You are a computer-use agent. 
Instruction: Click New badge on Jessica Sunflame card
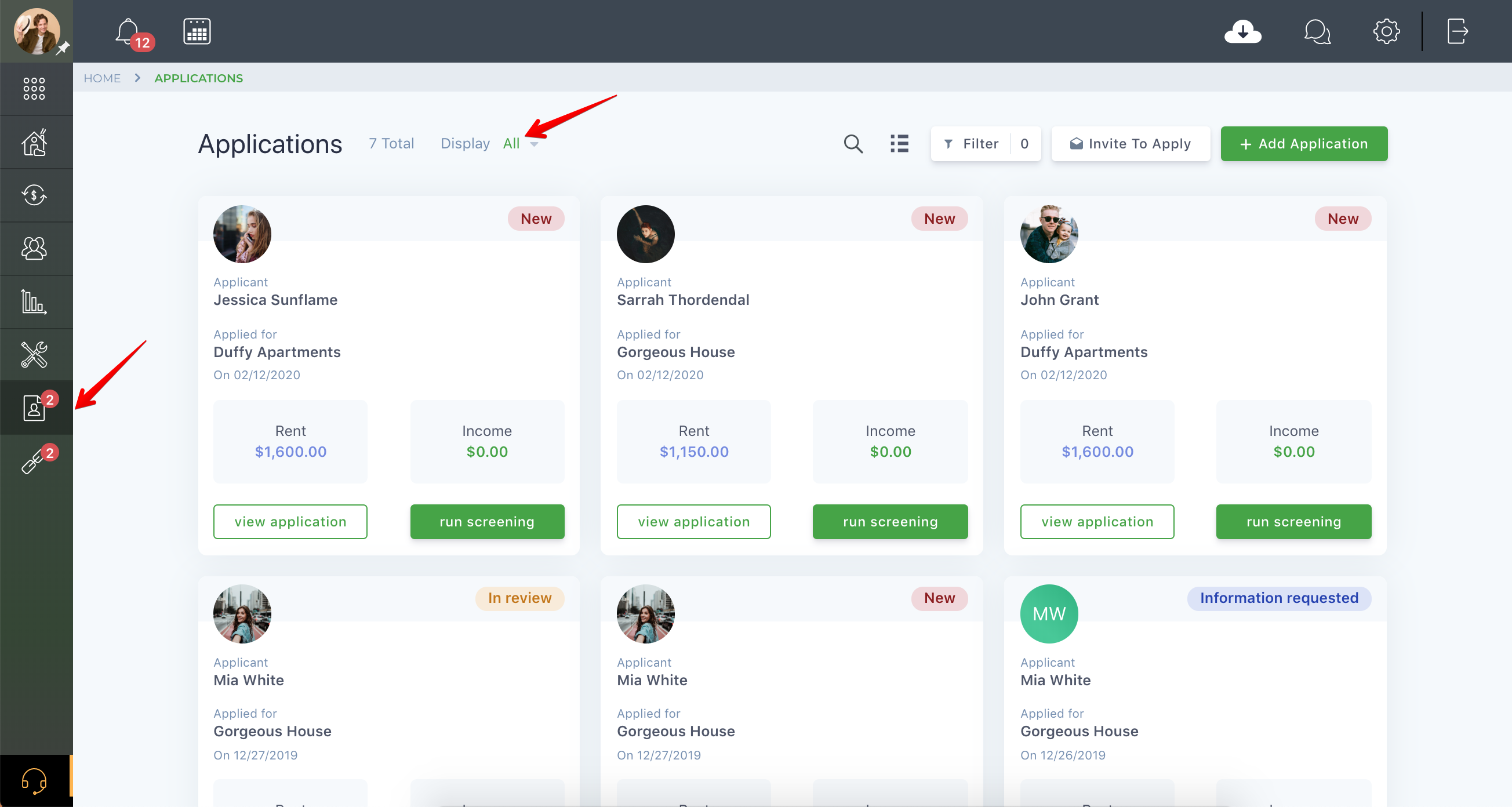(536, 219)
